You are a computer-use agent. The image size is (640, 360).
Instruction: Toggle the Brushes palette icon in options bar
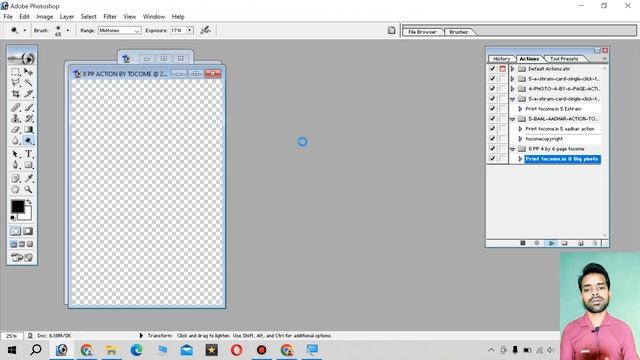(x=391, y=30)
